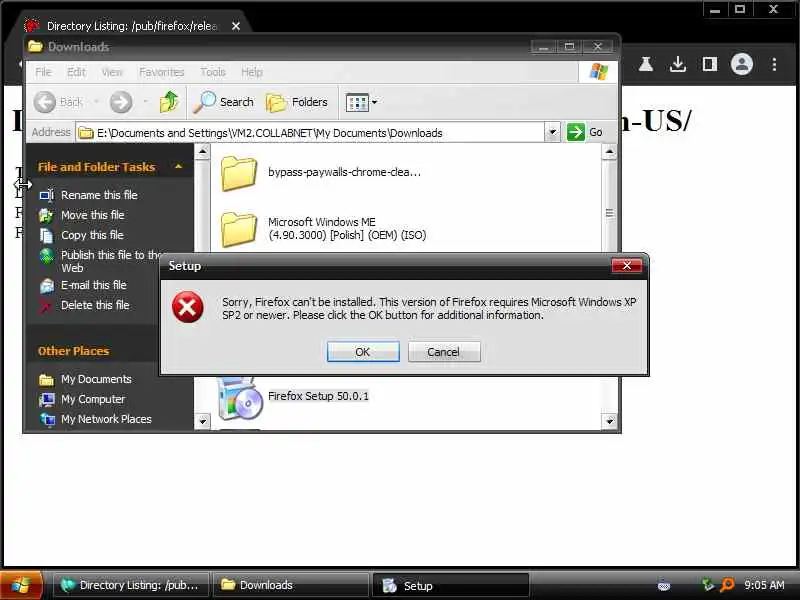Click the red error icon in Setup dialog
The height and width of the screenshot is (600, 800).
[188, 307]
